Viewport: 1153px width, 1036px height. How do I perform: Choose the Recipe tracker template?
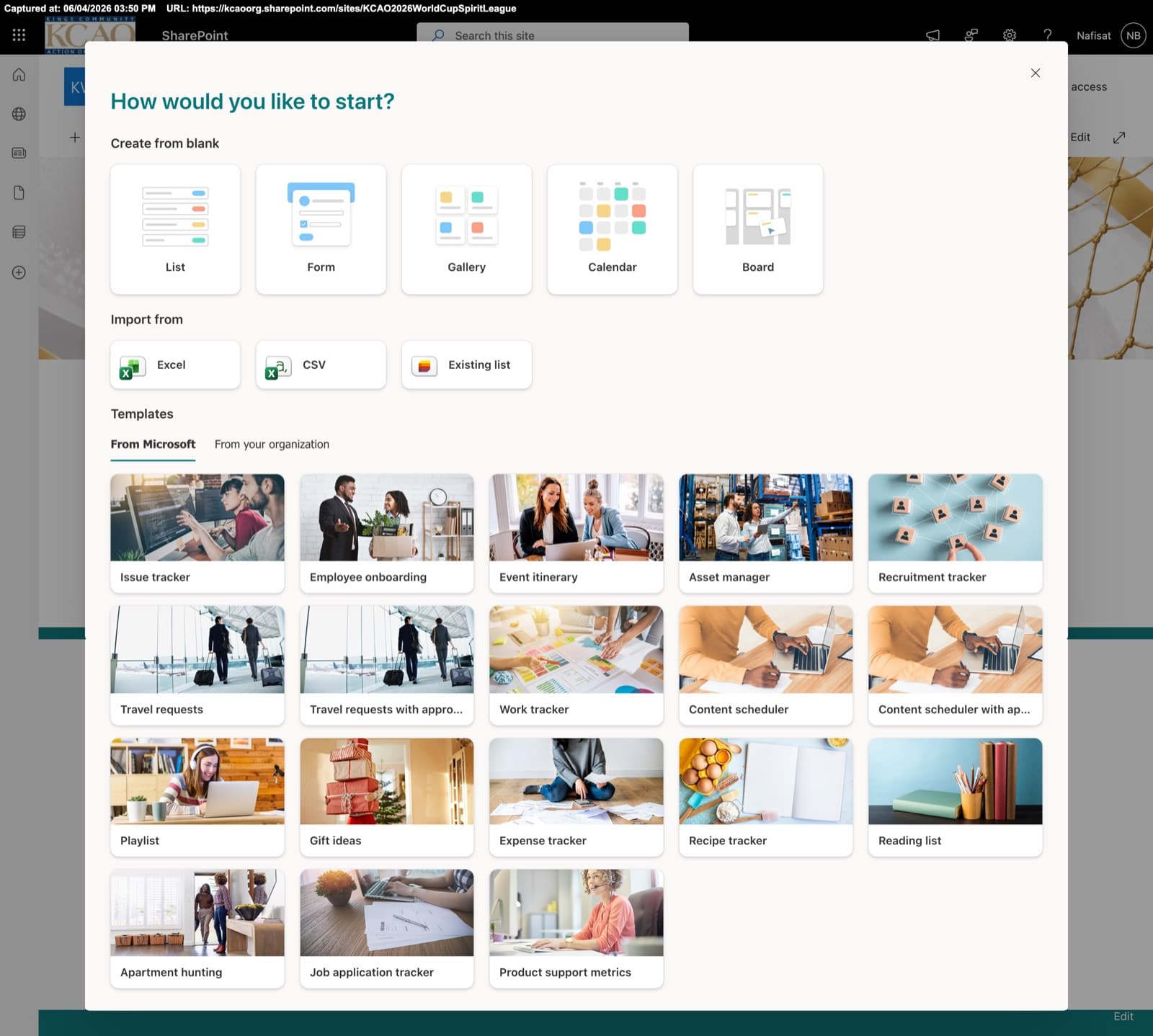click(x=765, y=797)
